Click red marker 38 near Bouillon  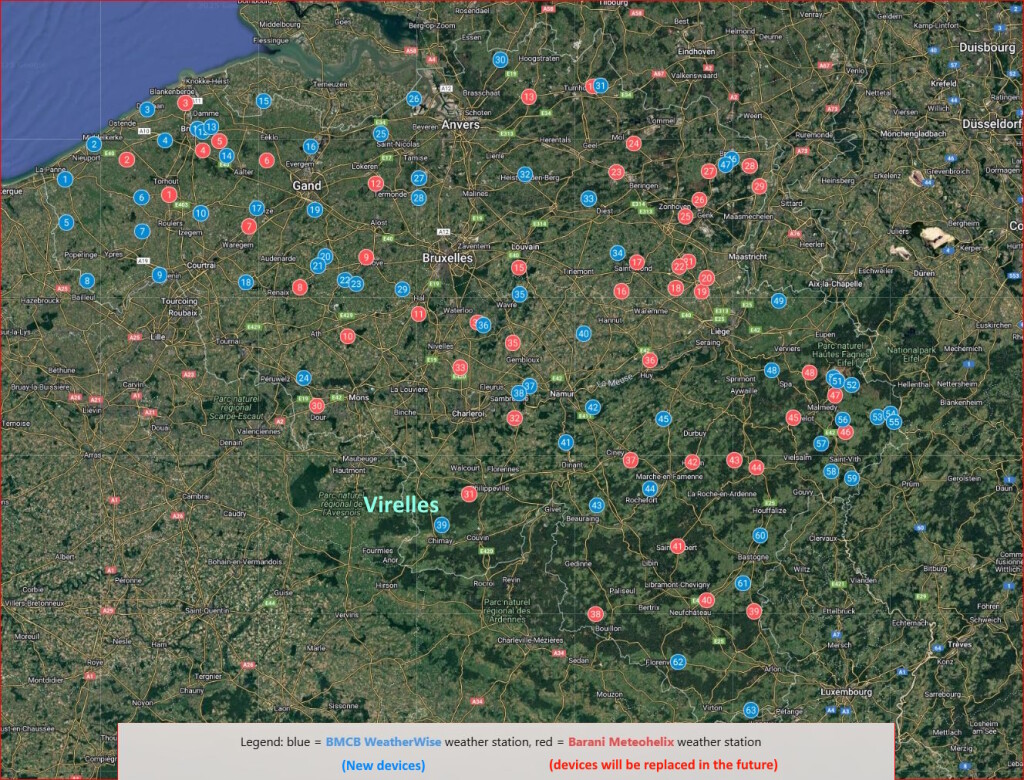595,613
